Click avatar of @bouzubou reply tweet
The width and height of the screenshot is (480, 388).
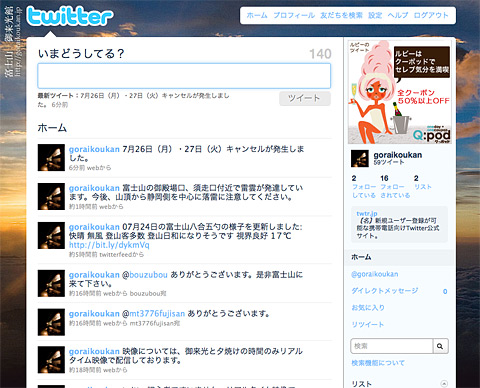tap(51, 283)
